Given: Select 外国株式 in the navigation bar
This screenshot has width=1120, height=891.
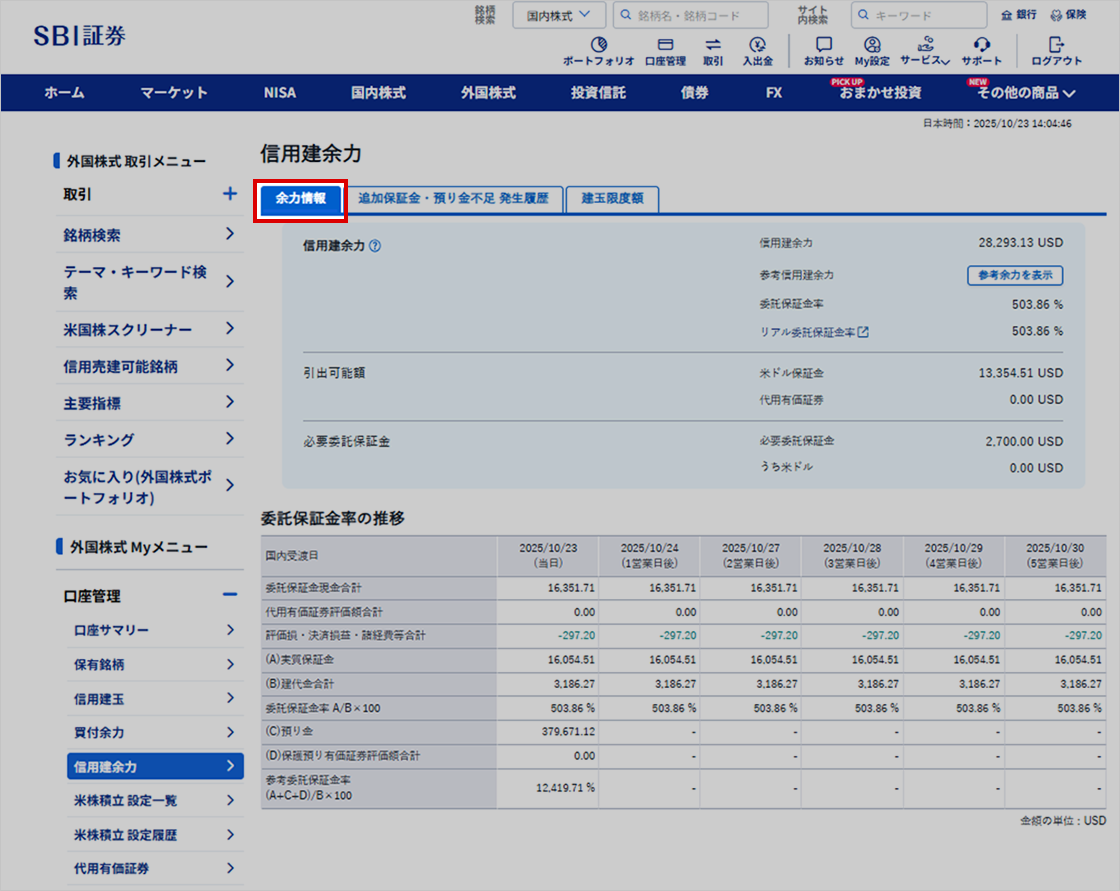Looking at the screenshot, I should tap(488, 93).
